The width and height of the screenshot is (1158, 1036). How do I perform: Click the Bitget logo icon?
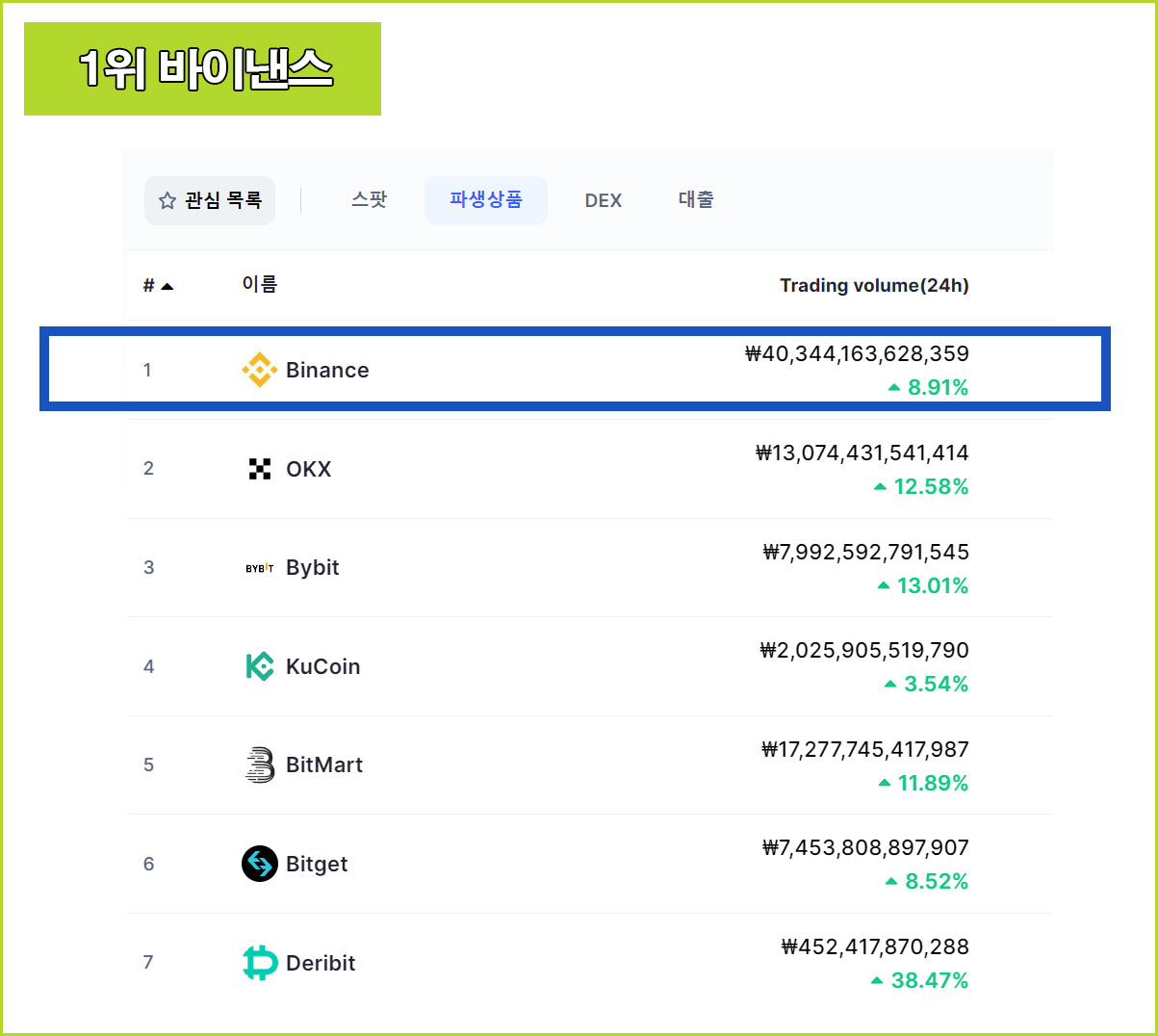(x=259, y=864)
